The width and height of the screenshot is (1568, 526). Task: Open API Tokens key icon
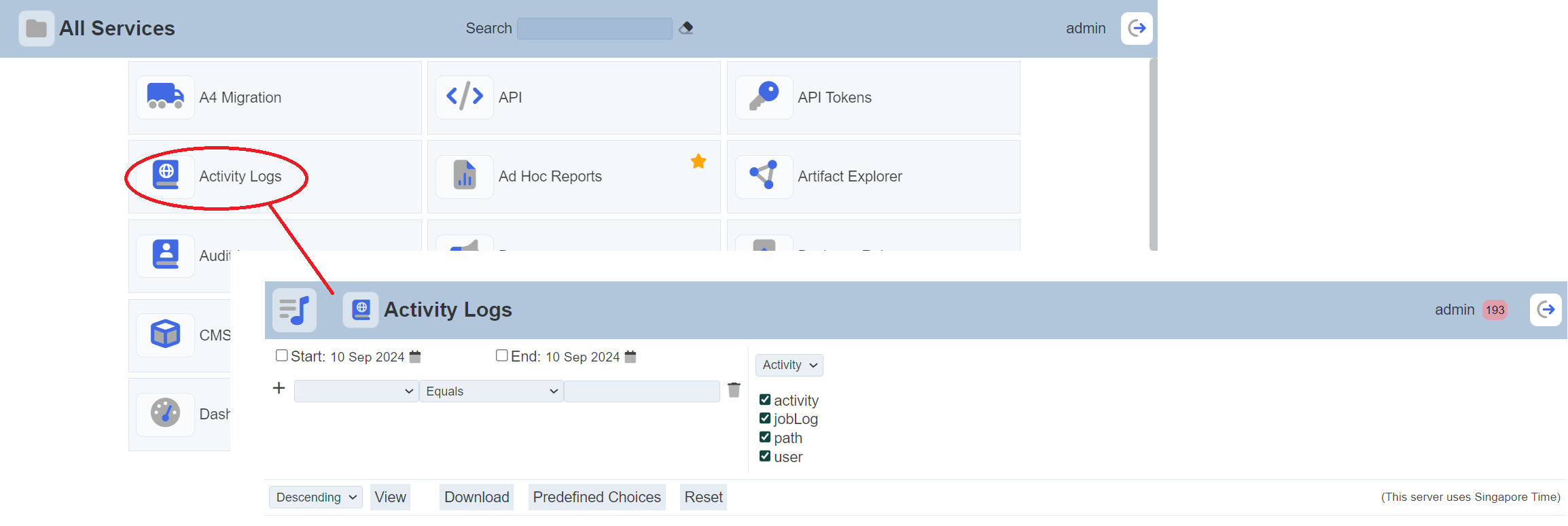[764, 97]
